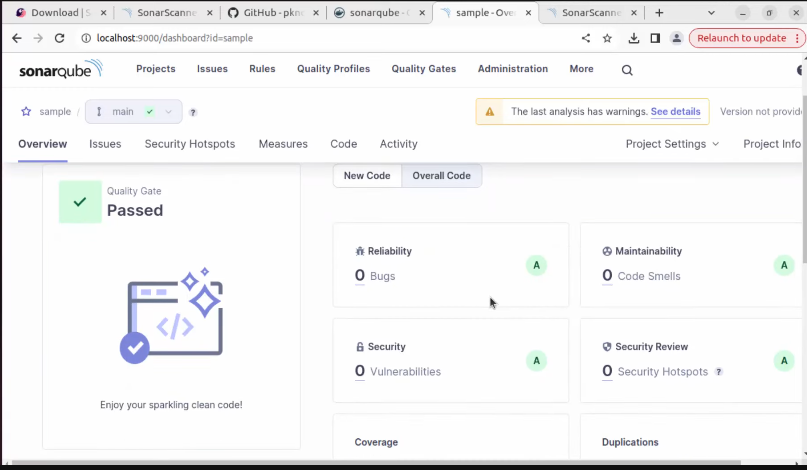Screen dimensions: 807x470
Task: Expand the More menu in navbar
Action: (x=581, y=69)
